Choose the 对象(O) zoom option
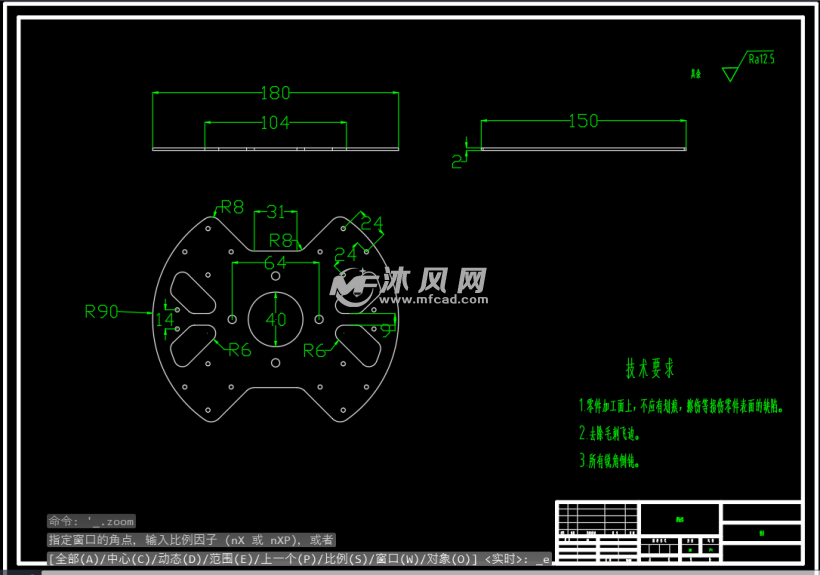The width and height of the screenshot is (820, 575). 449,559
